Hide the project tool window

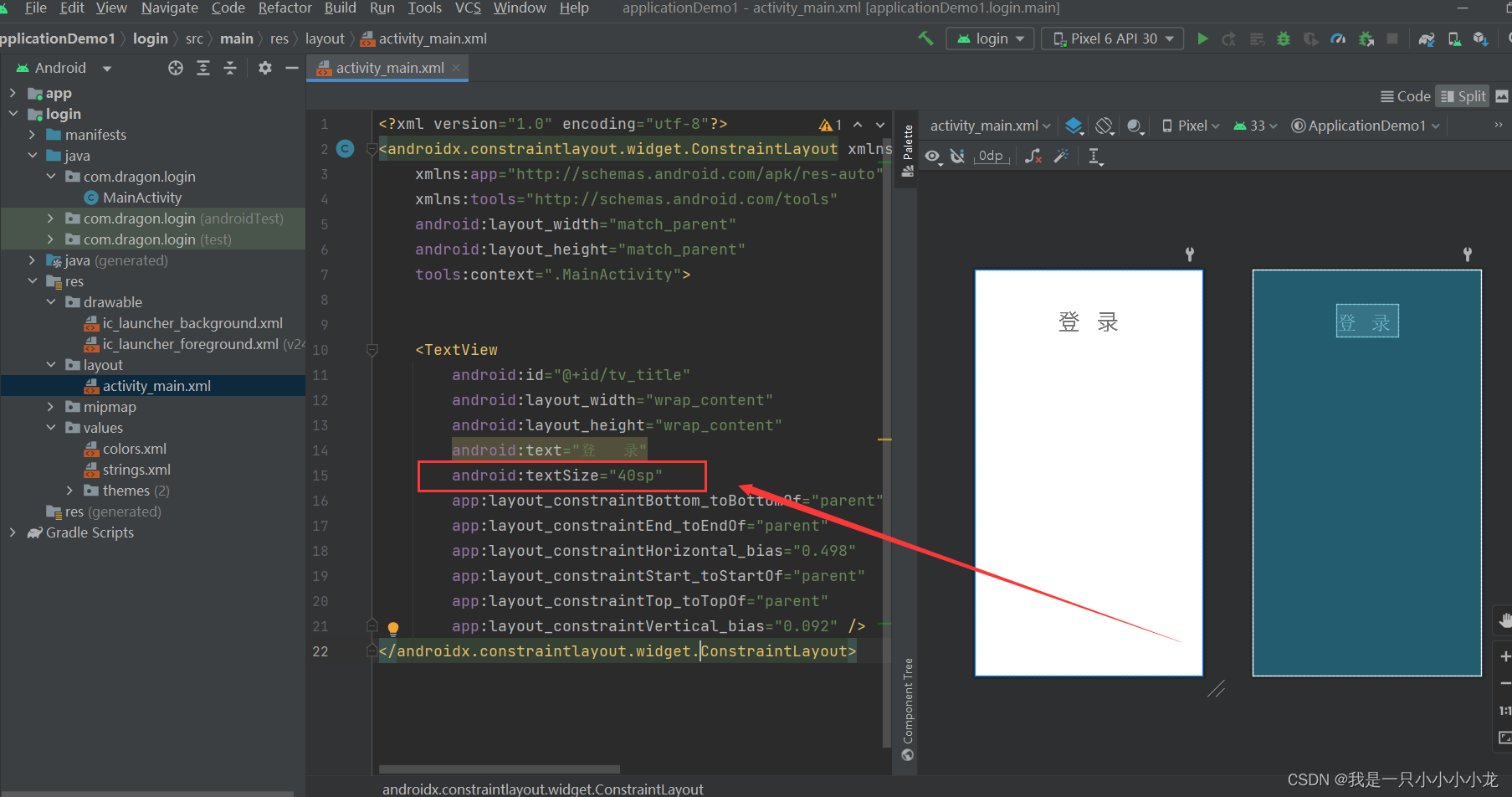[292, 68]
